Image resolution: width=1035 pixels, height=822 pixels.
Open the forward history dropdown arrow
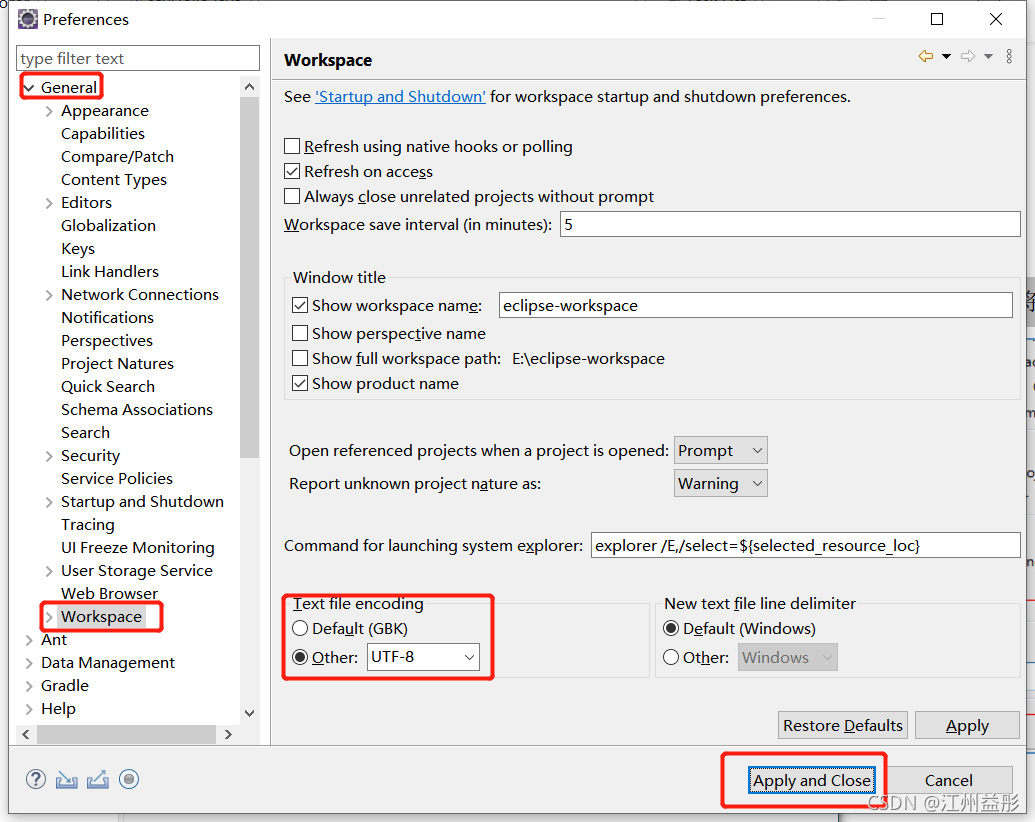[988, 57]
